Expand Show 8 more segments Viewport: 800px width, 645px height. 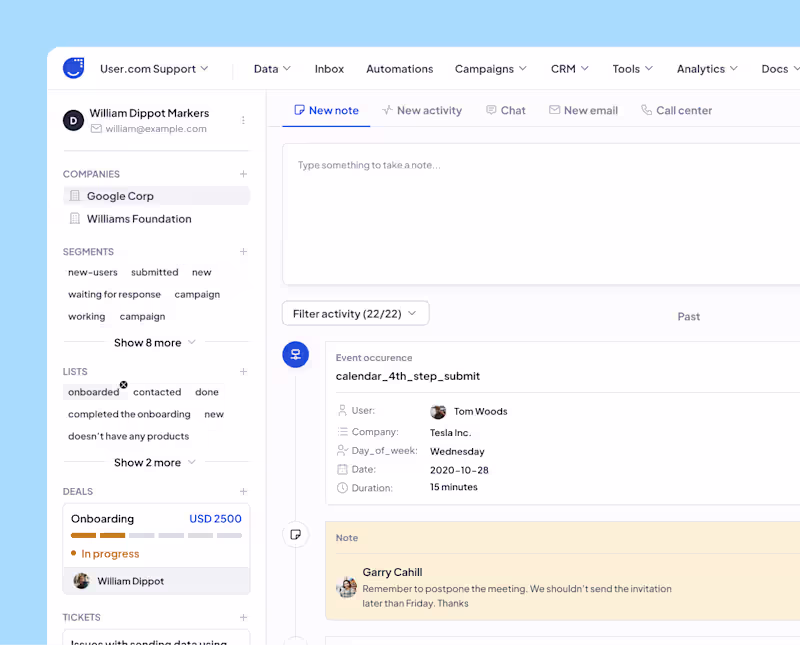click(155, 343)
